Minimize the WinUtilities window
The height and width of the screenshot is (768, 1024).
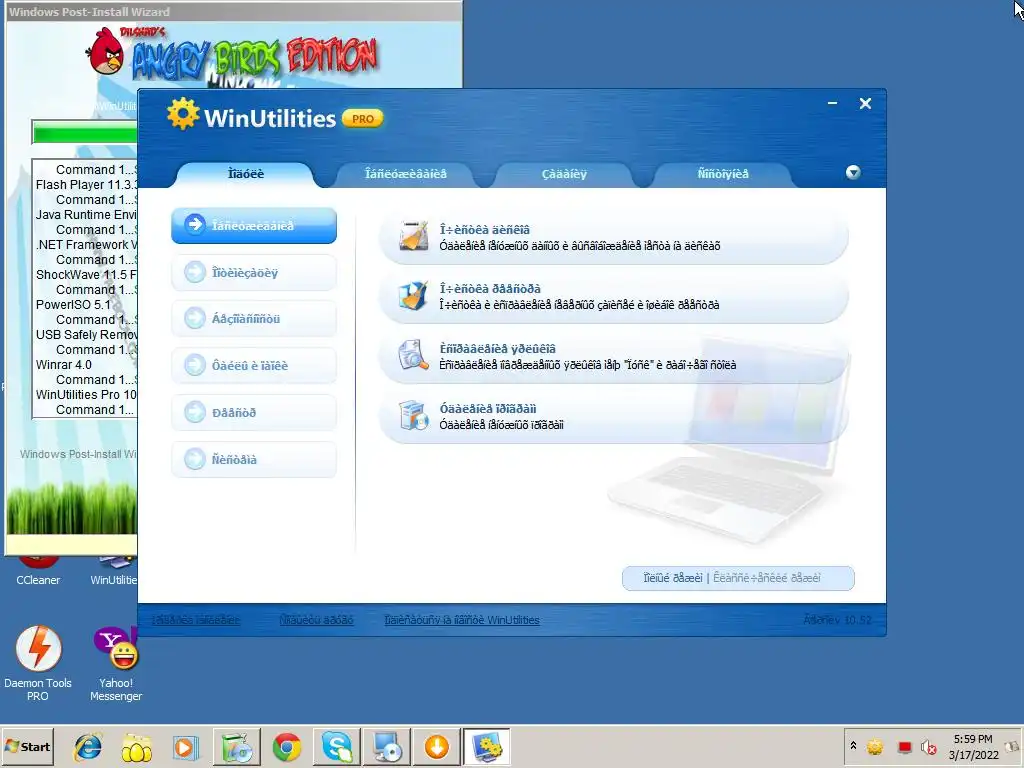coord(832,103)
